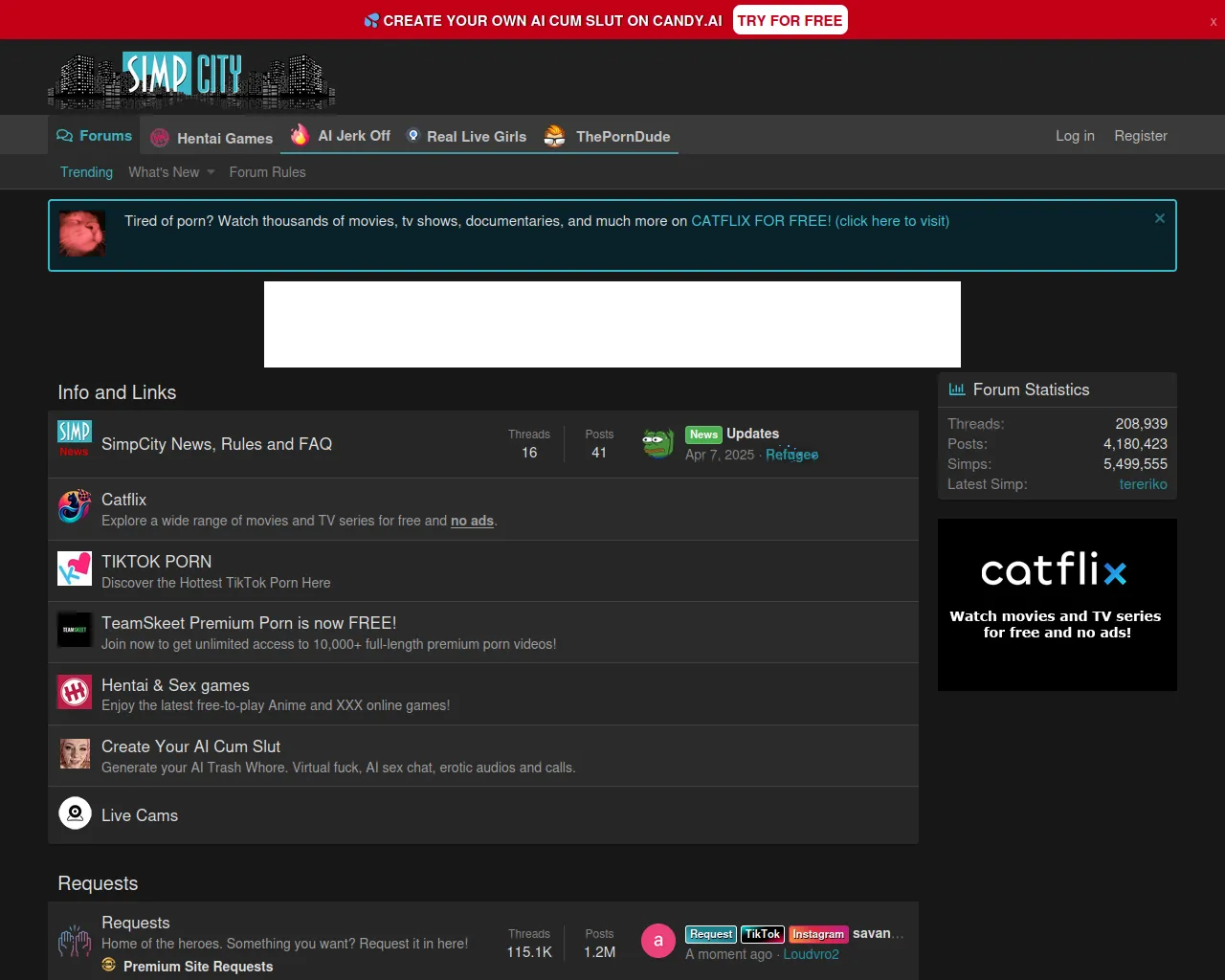This screenshot has width=1225, height=980.
Task: Dismiss the Catflix notice banner
Action: tap(1159, 218)
